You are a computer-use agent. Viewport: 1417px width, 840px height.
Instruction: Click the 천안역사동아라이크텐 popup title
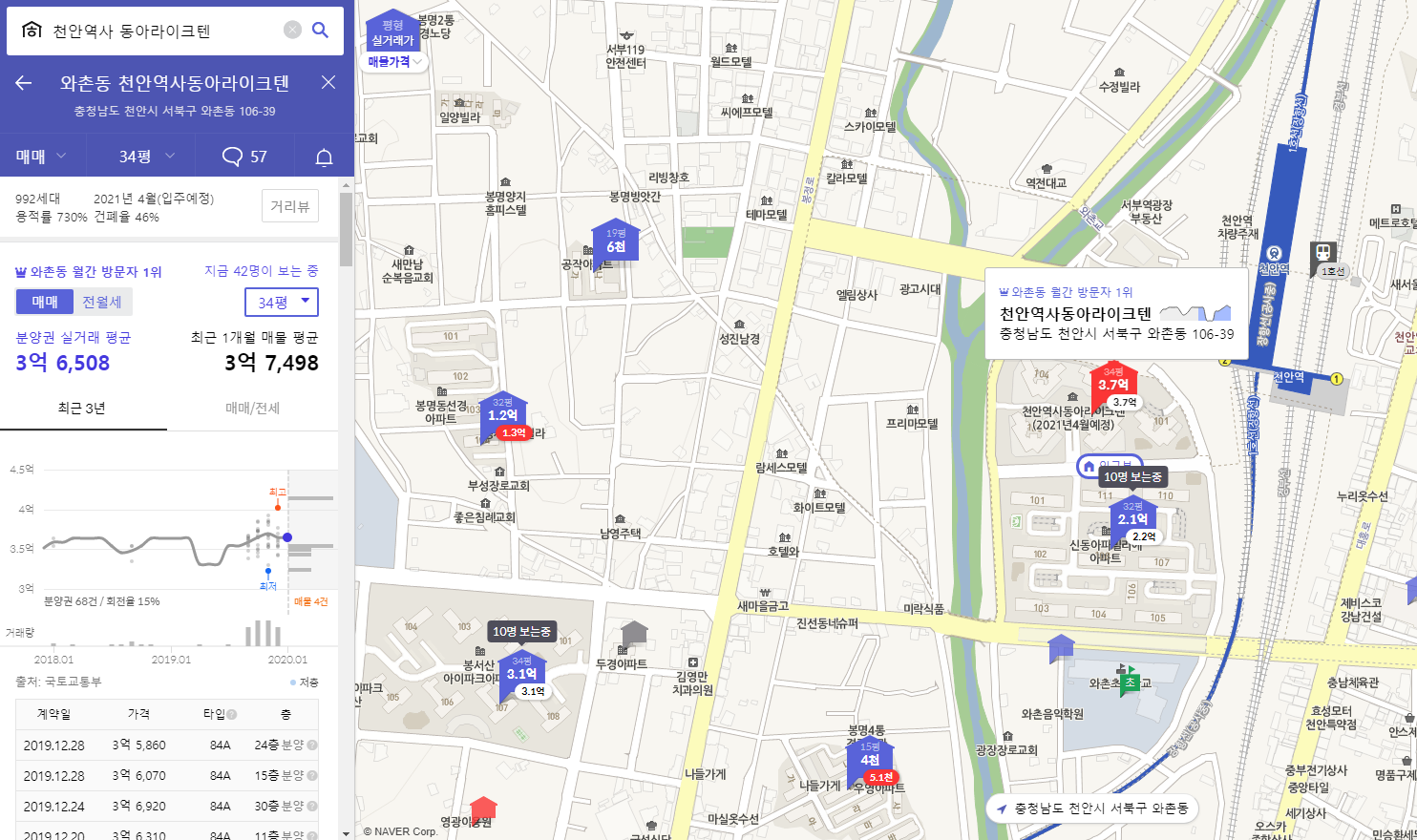coord(1075,313)
